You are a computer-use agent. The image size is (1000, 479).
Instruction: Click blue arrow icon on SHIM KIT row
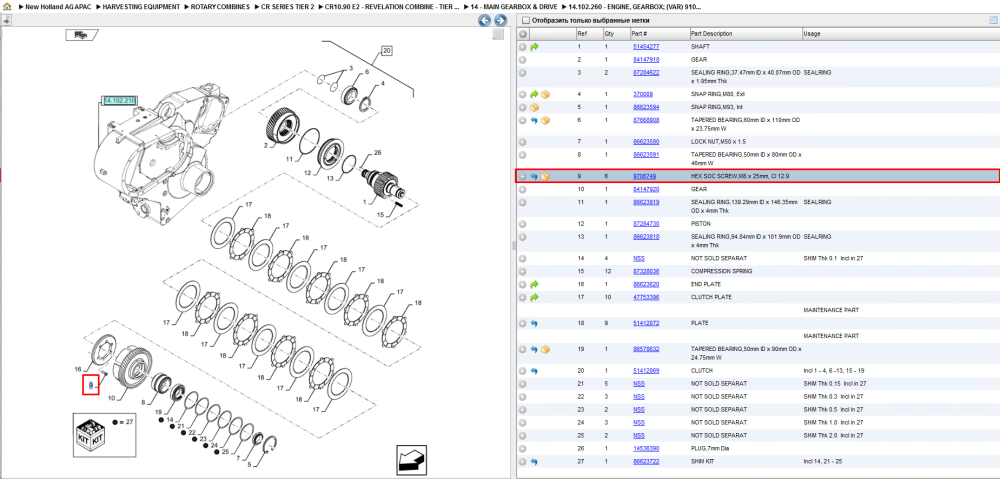coord(534,461)
